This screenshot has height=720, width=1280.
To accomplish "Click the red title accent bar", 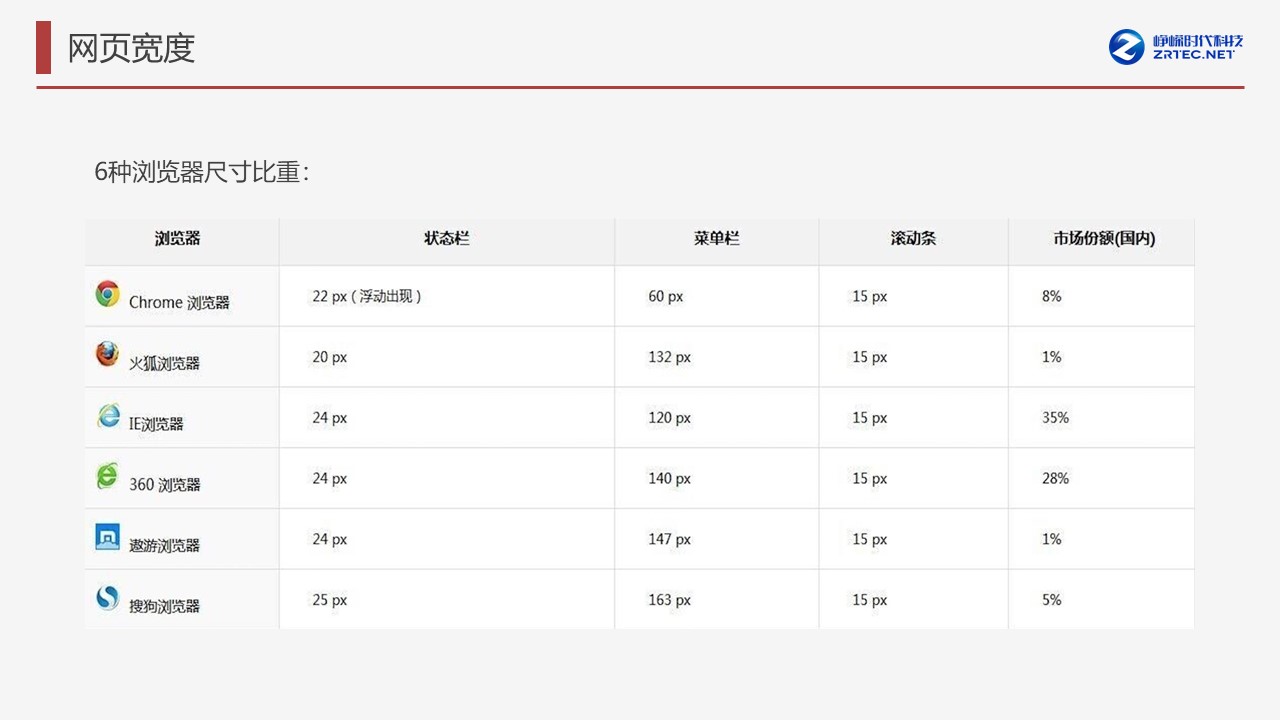I will tap(43, 47).
